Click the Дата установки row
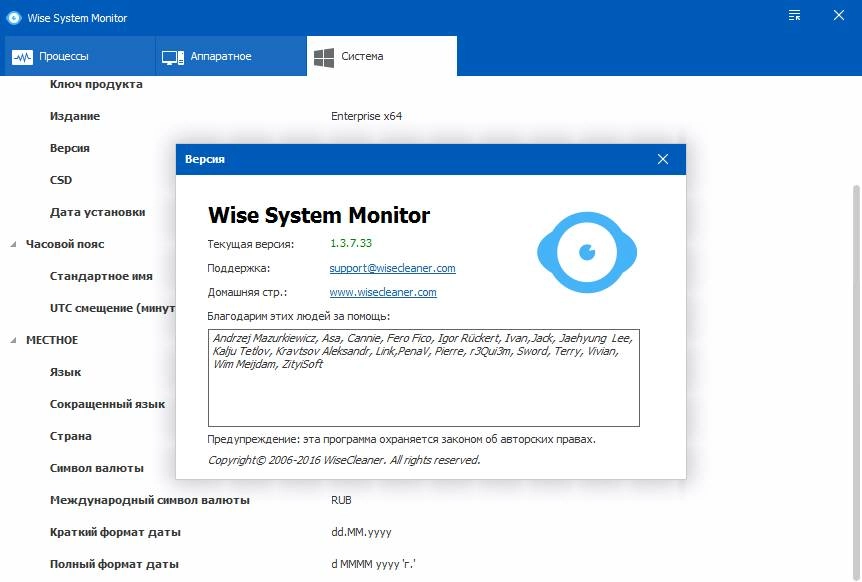 pos(97,212)
